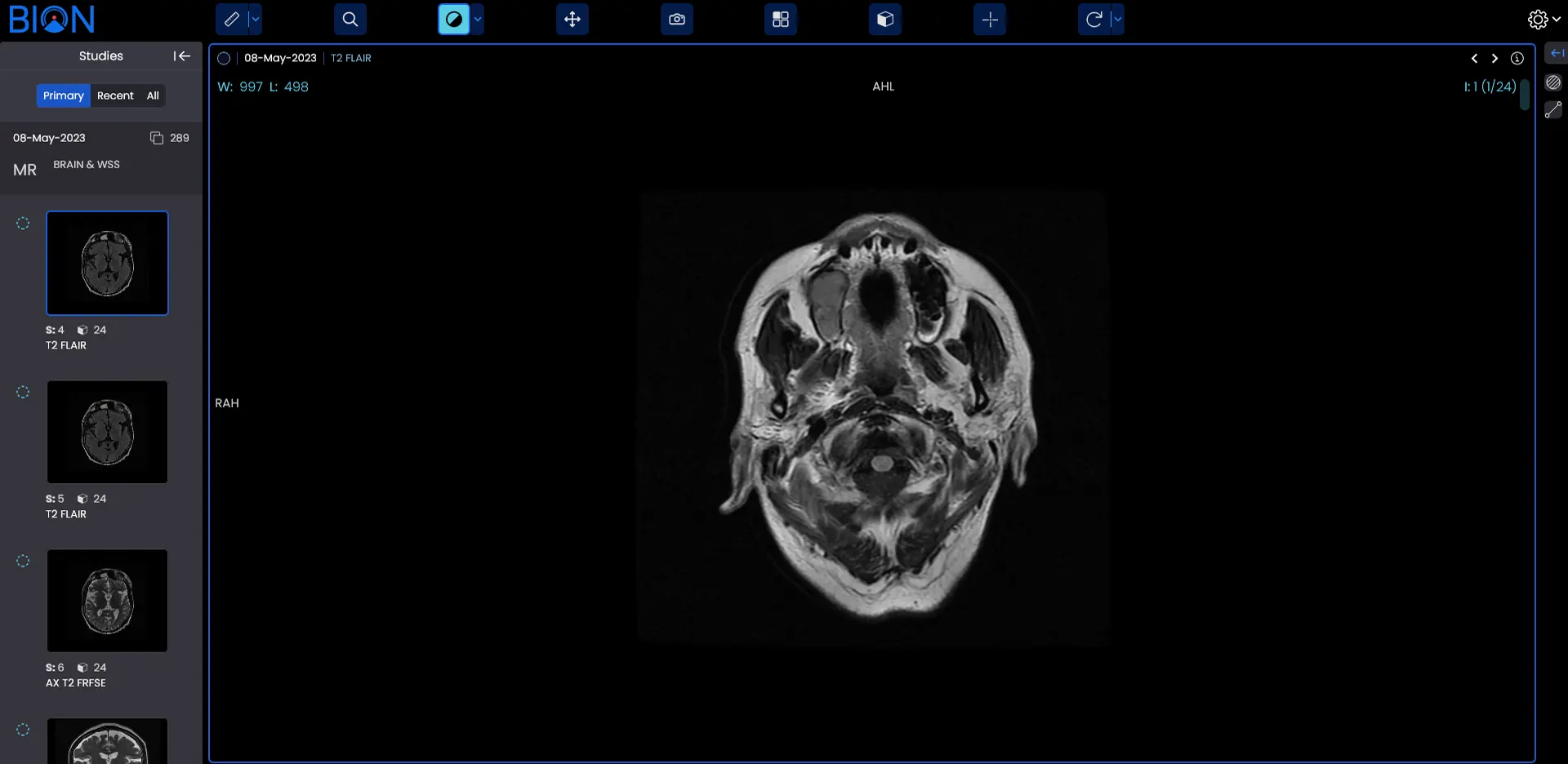Expand the rotate tool dropdown
Image resolution: width=1568 pixels, height=764 pixels.
pos(1118,19)
